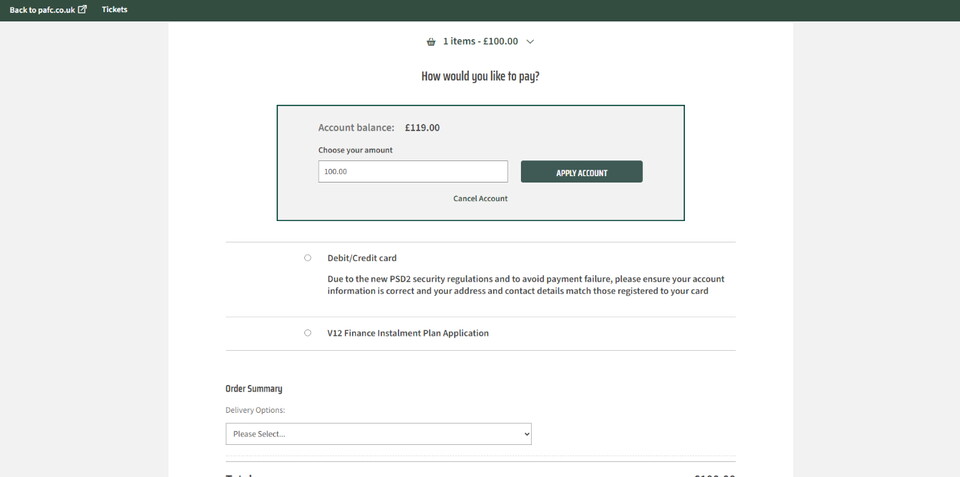Select the Debit/Credit card radio button
This screenshot has height=477, width=960.
coord(308,258)
